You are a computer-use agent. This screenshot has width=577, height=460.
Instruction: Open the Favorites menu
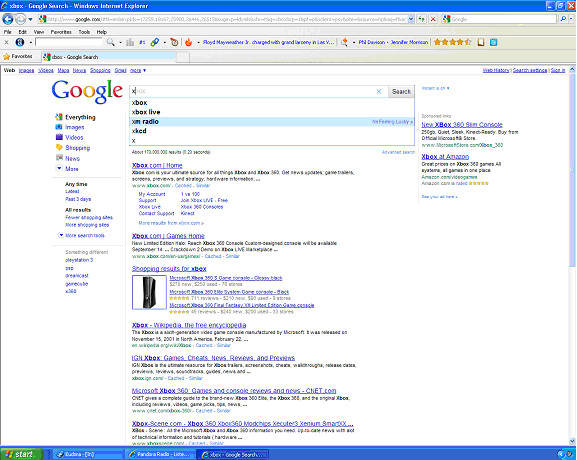click(61, 32)
